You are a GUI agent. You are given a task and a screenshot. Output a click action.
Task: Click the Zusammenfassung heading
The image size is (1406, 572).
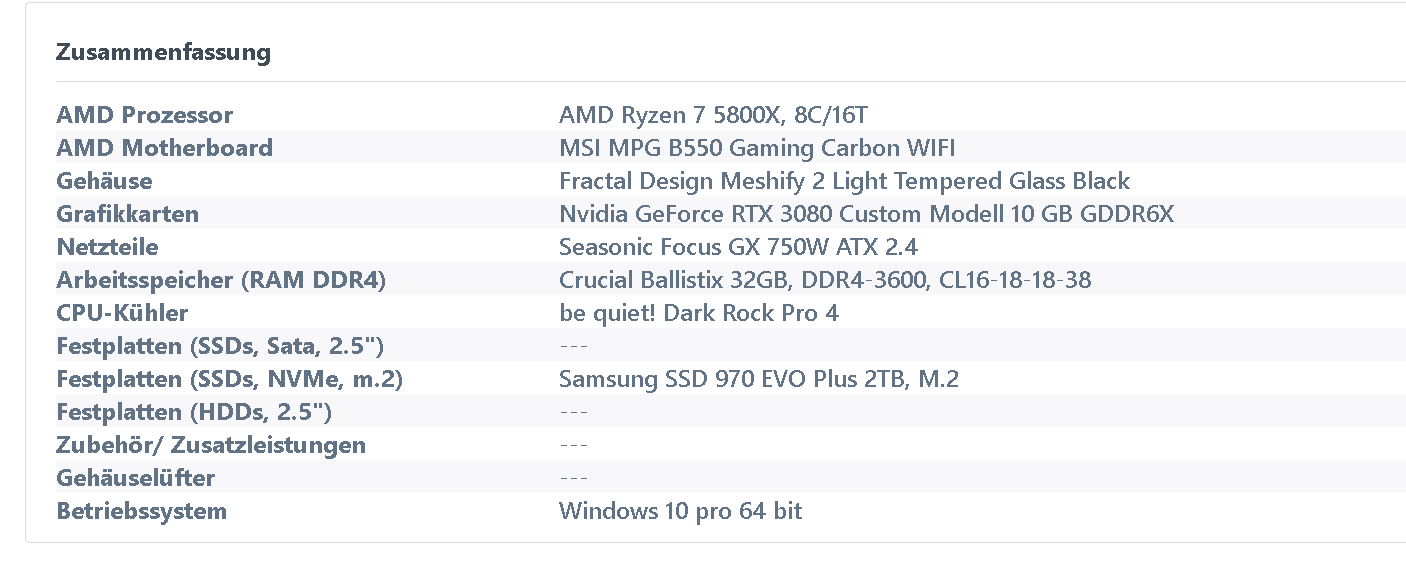(163, 52)
